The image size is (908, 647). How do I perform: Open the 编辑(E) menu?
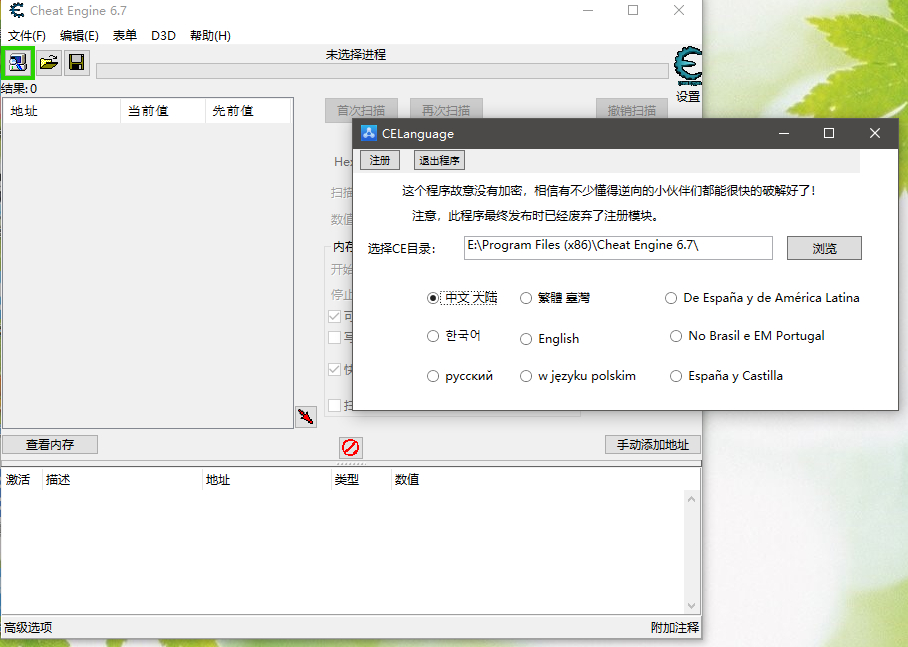click(x=79, y=35)
